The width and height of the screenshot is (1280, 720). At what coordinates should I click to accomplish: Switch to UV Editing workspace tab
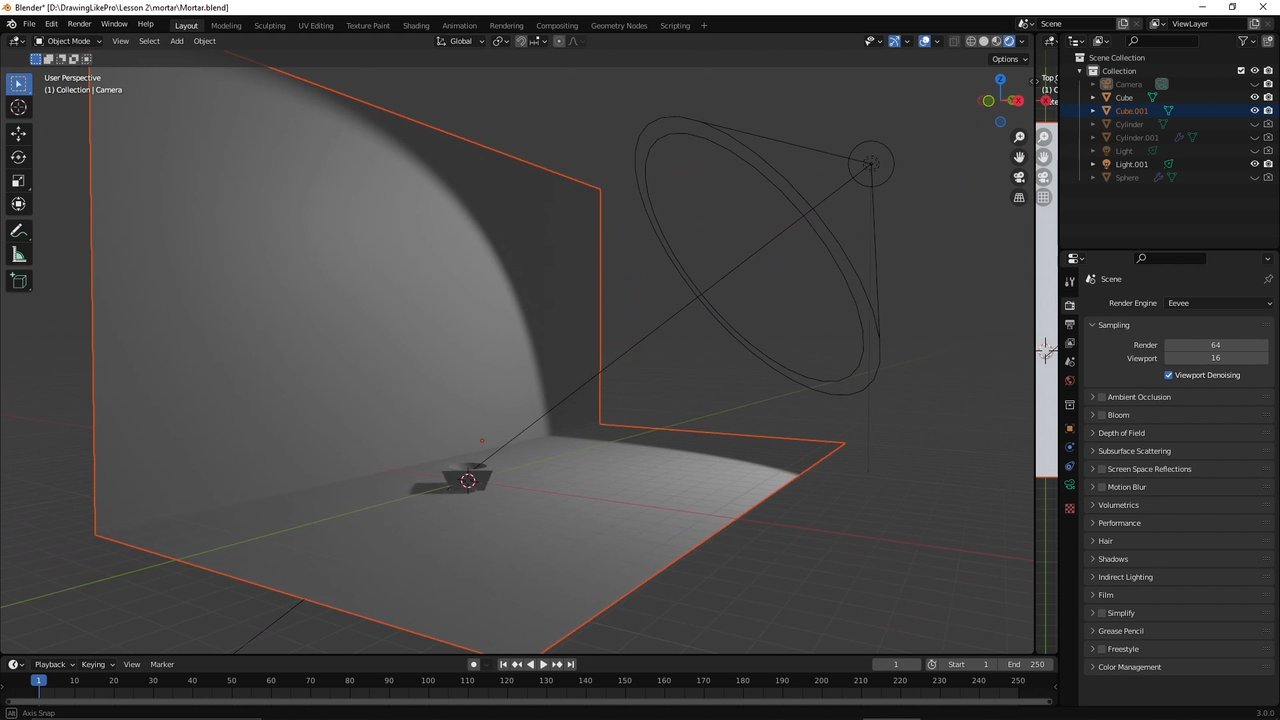click(x=315, y=25)
